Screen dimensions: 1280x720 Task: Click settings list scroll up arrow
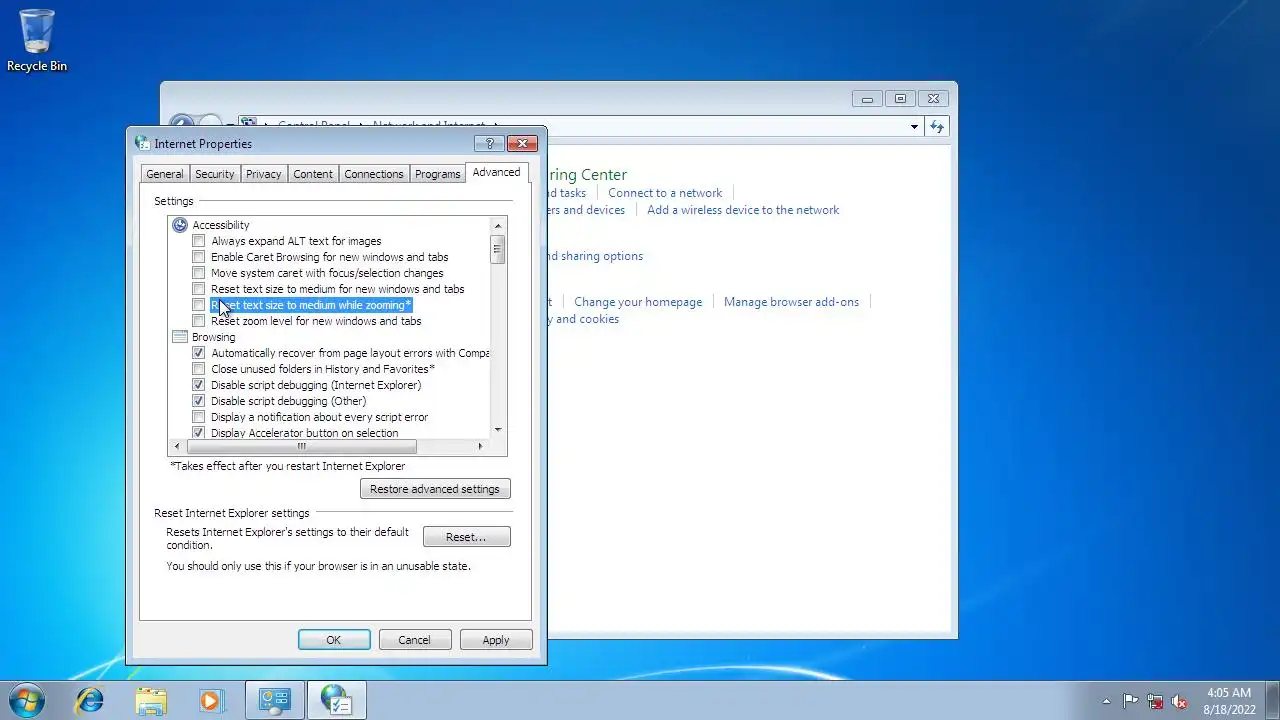click(x=497, y=225)
